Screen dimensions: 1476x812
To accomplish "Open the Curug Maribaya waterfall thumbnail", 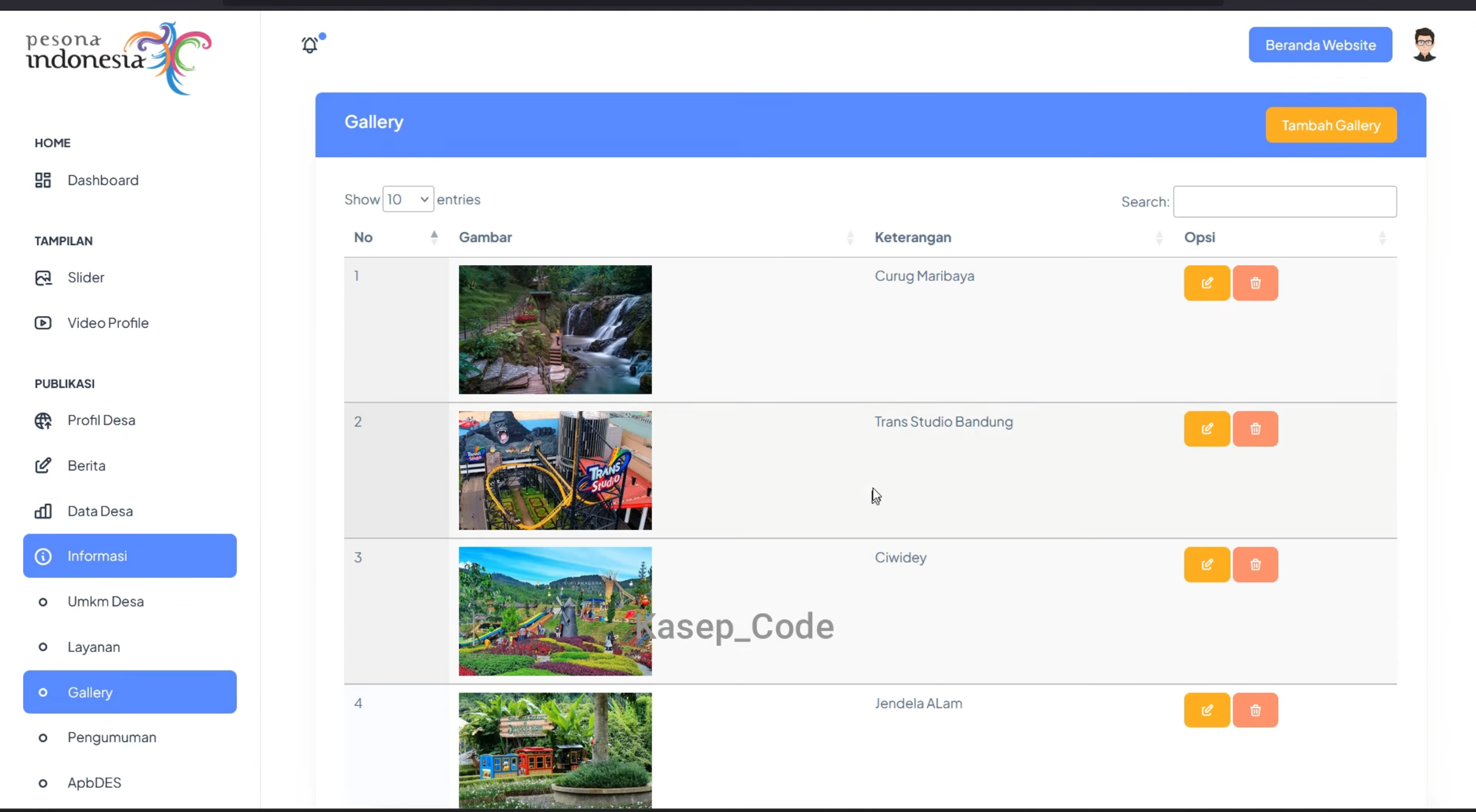I will tap(555, 330).
